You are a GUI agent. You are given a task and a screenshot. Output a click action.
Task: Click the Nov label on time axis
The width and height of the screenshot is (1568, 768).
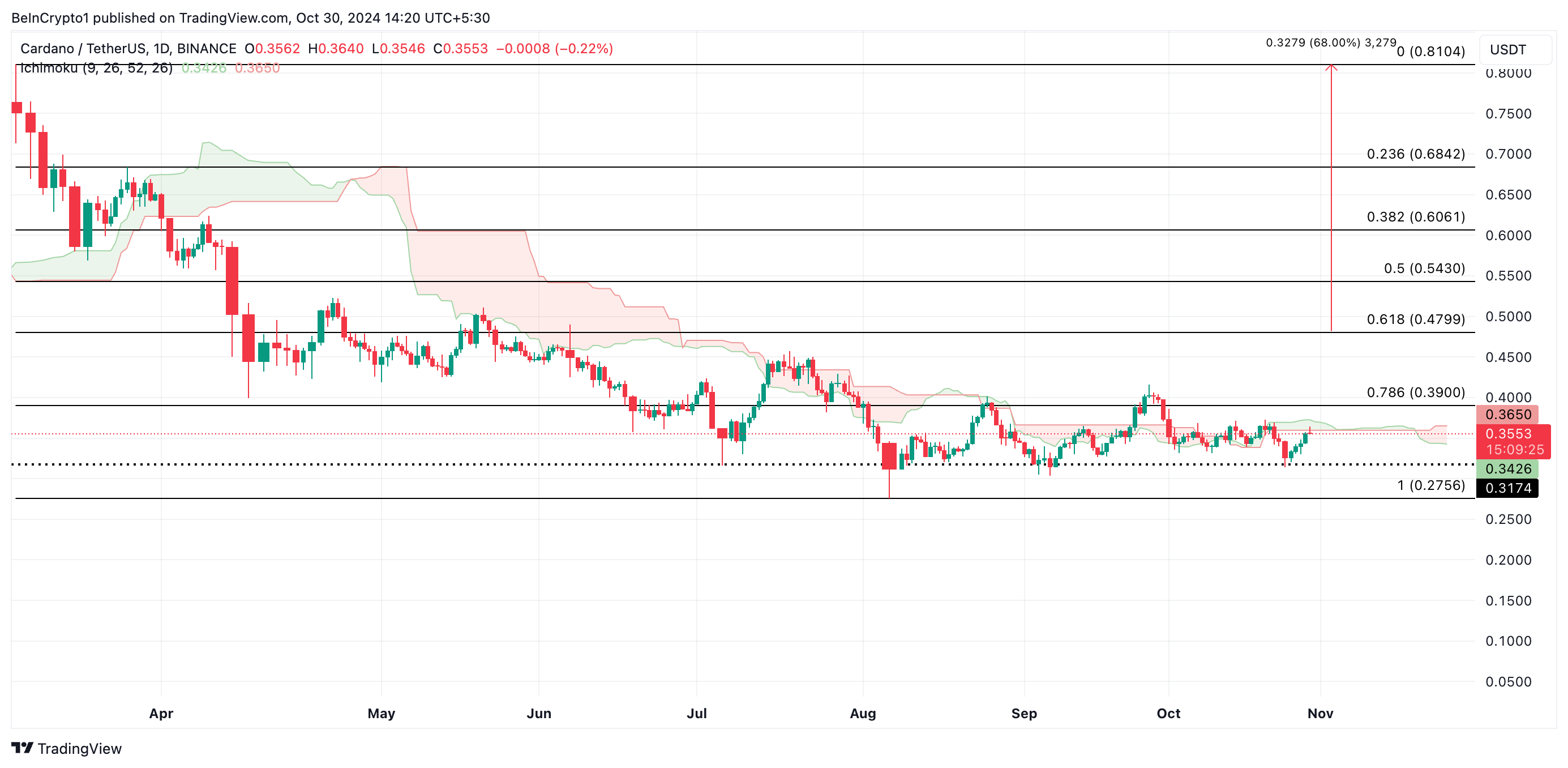point(1319,712)
